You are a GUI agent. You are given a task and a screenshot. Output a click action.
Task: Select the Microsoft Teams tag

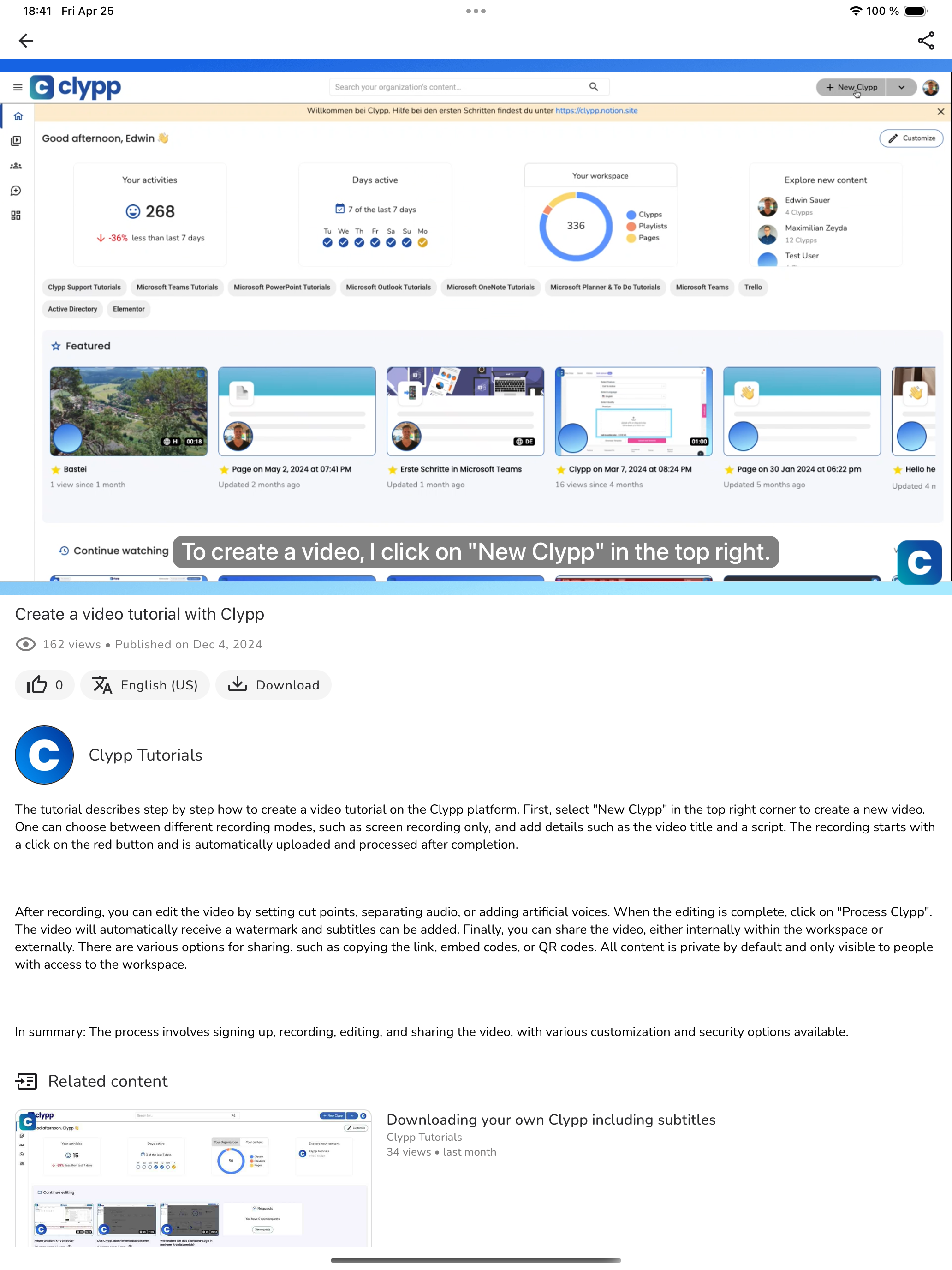[702, 287]
